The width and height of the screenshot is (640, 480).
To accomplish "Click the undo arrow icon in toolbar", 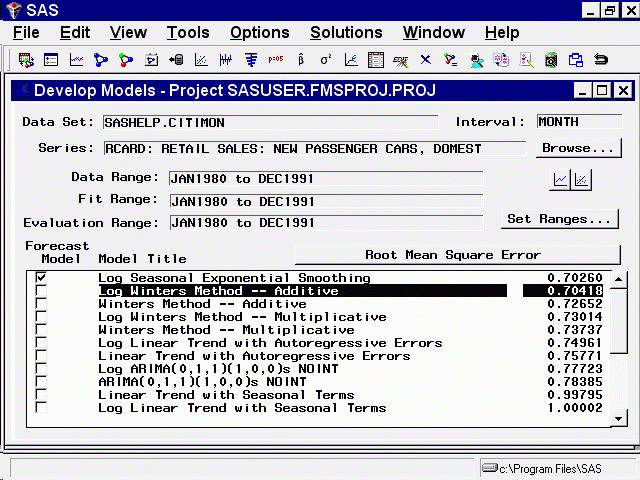I will tap(601, 60).
